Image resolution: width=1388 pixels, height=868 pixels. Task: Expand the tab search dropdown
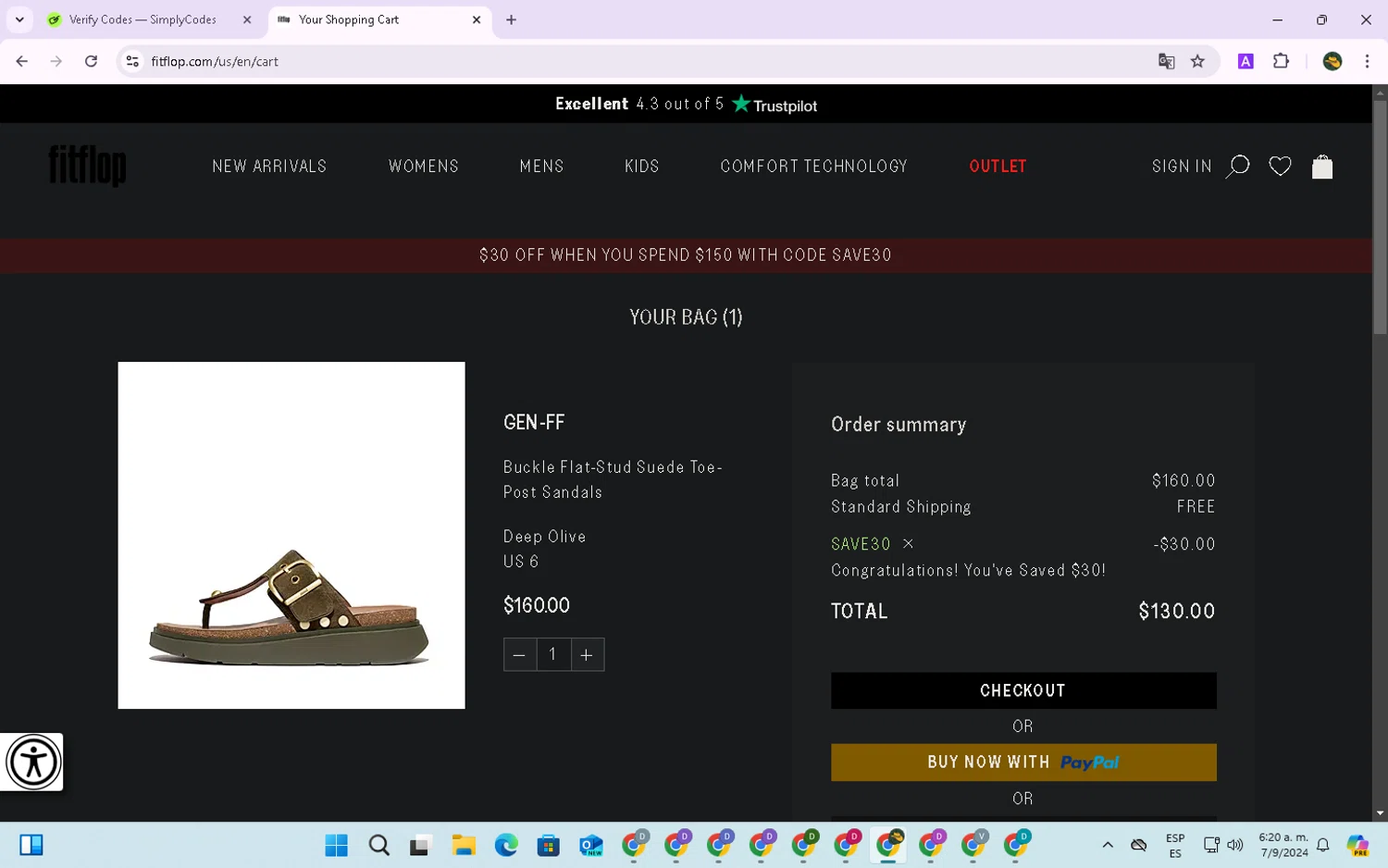pos(19,19)
